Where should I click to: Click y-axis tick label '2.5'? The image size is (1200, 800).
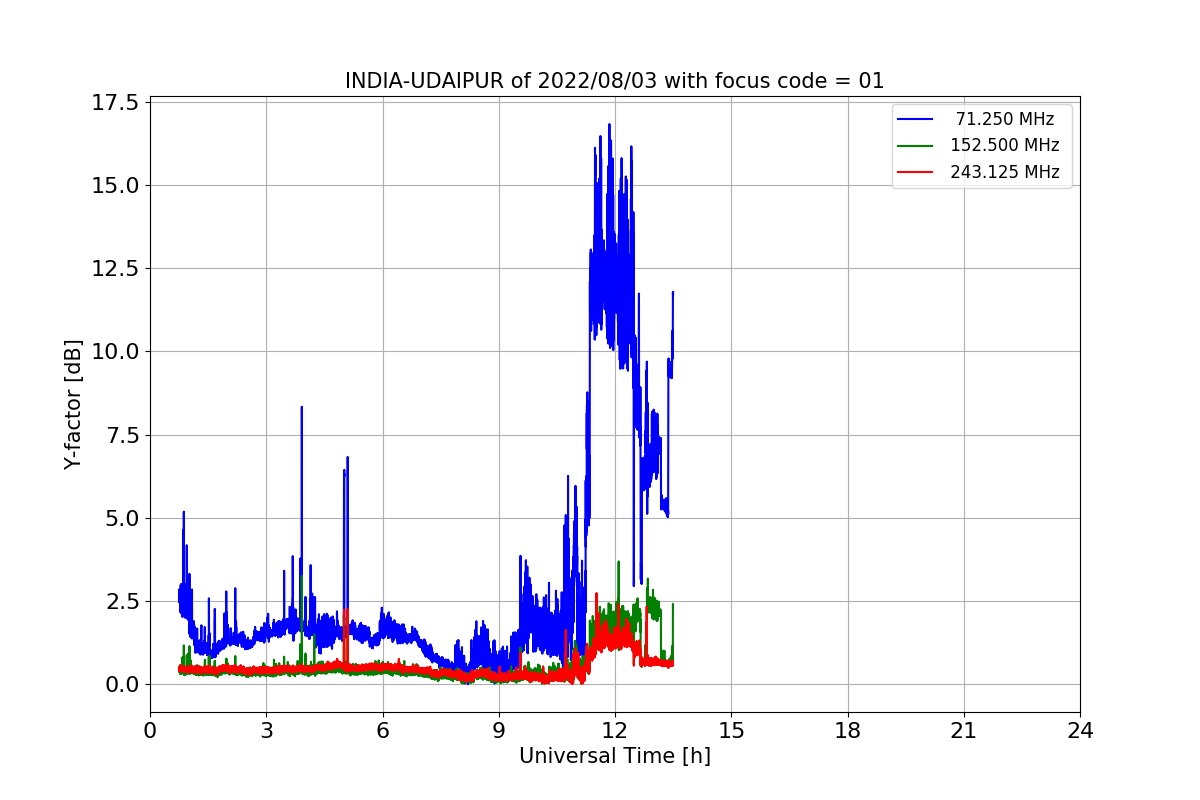124,602
